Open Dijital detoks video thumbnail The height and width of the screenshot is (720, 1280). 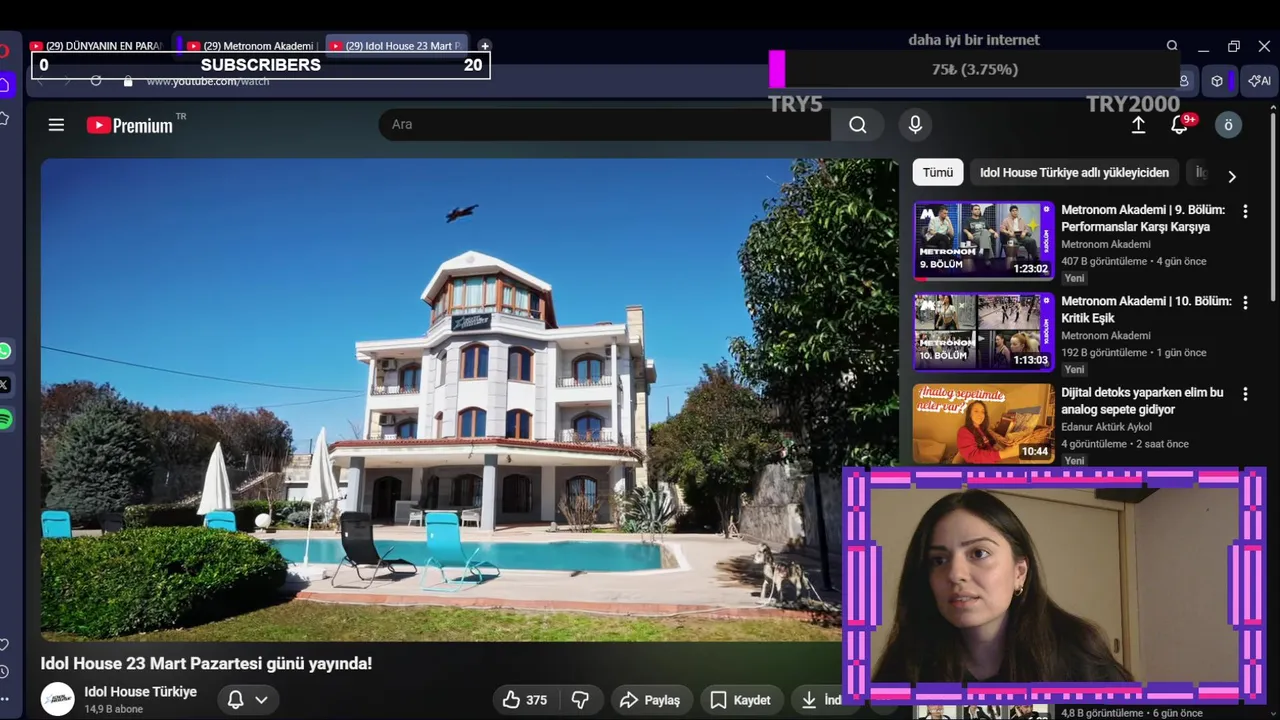(983, 423)
